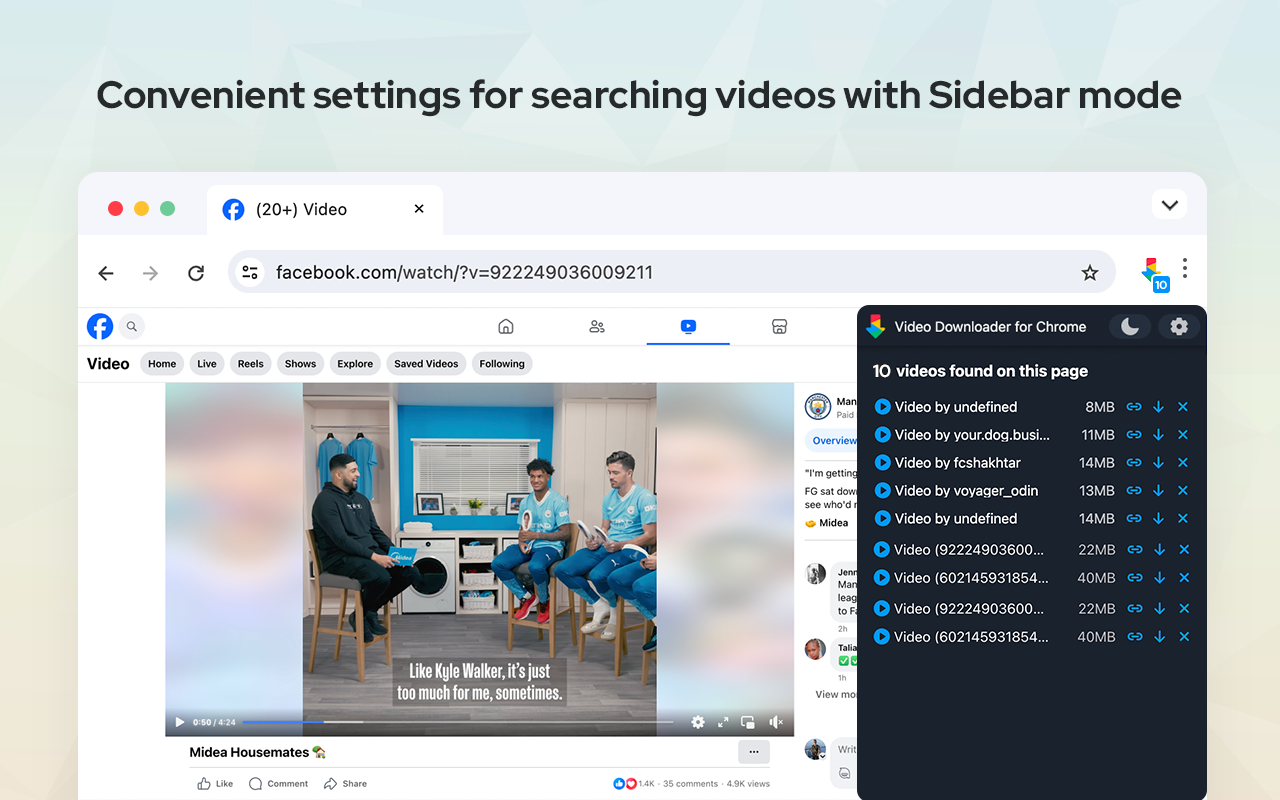The image size is (1280, 800).
Task: Switch to Explore videos
Action: click(x=355, y=364)
